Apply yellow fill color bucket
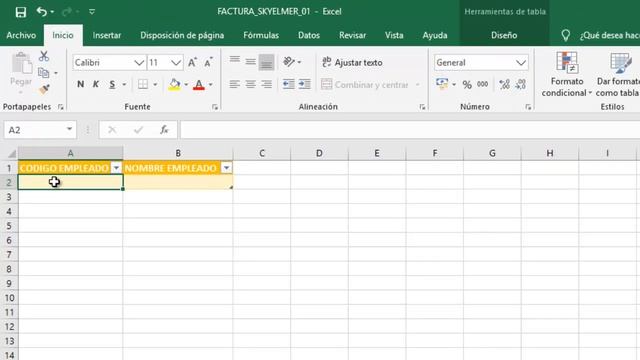The height and width of the screenshot is (360, 640). click(x=174, y=84)
